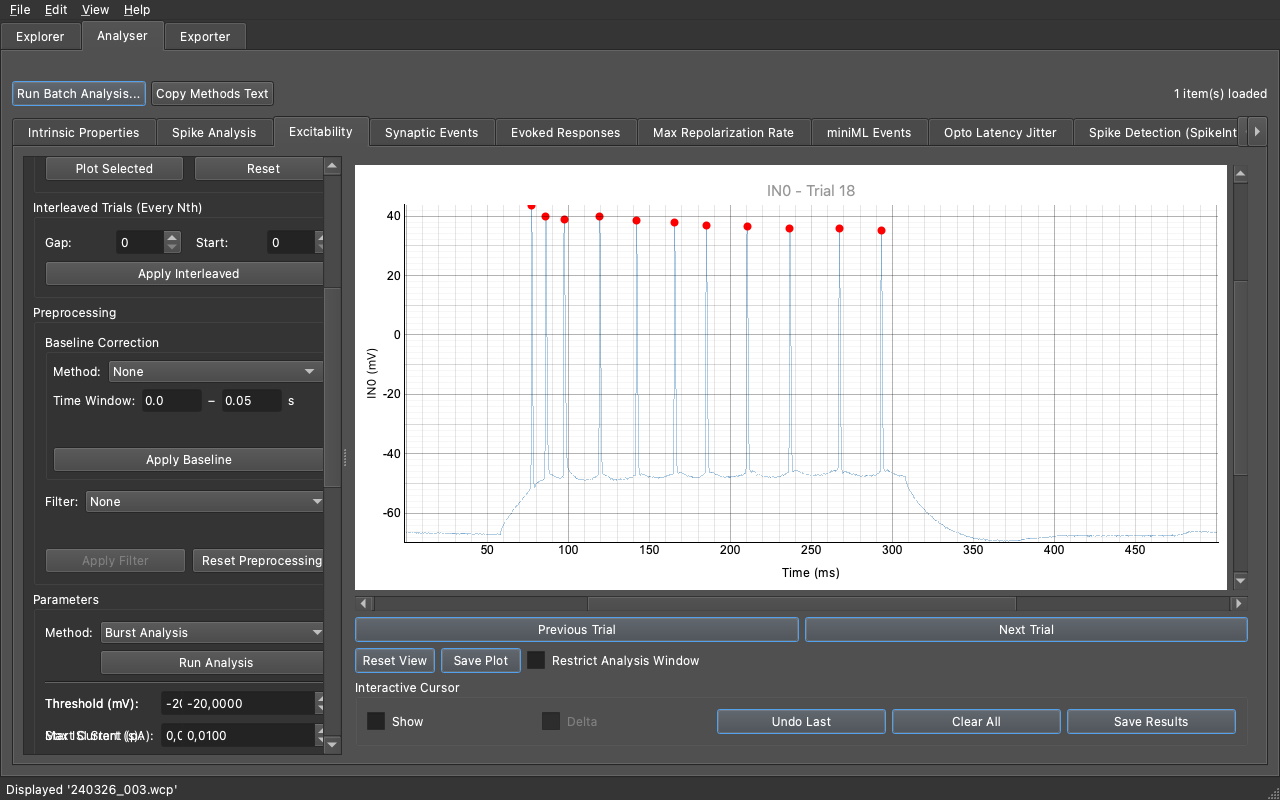The width and height of the screenshot is (1280, 800).
Task: Click the Start value field
Action: pyautogui.click(x=291, y=243)
